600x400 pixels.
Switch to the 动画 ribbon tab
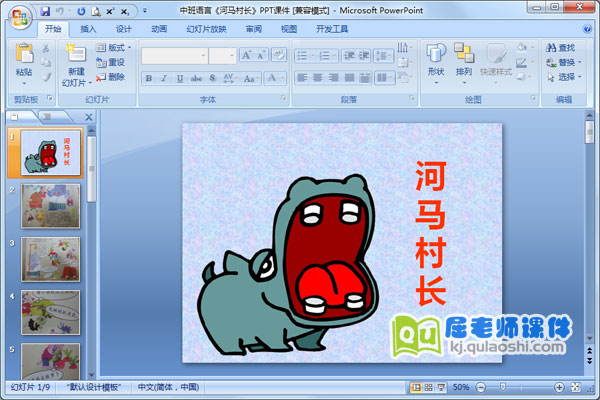[159, 29]
